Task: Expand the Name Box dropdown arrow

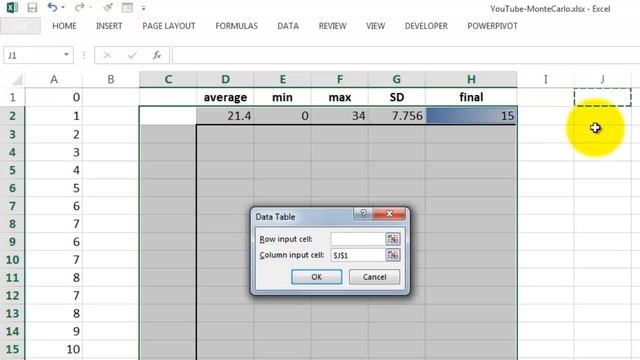Action: [x=66, y=55]
